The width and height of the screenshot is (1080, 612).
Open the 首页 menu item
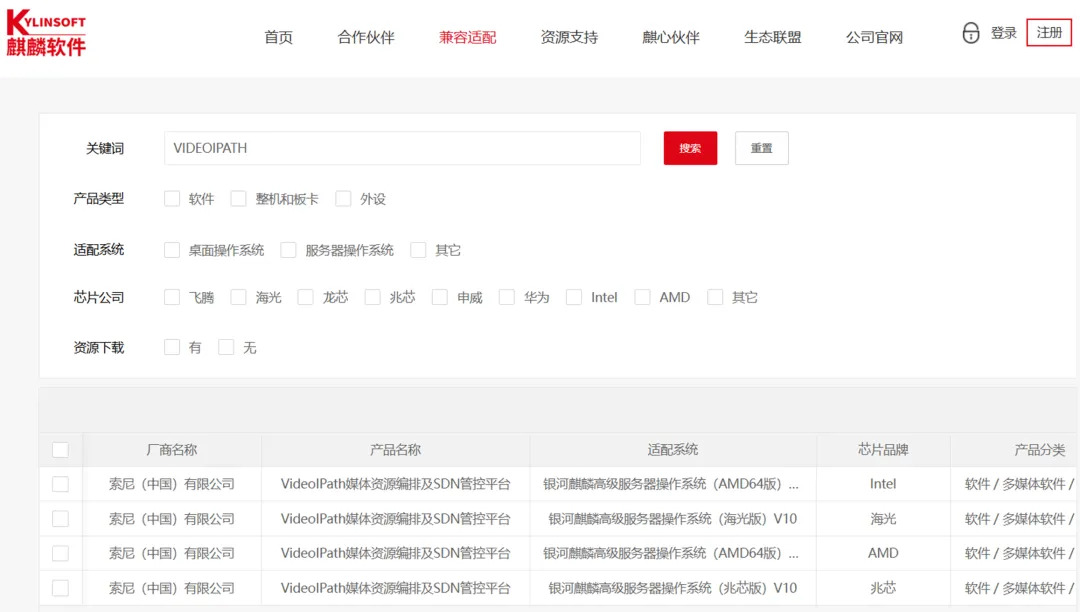pos(278,37)
